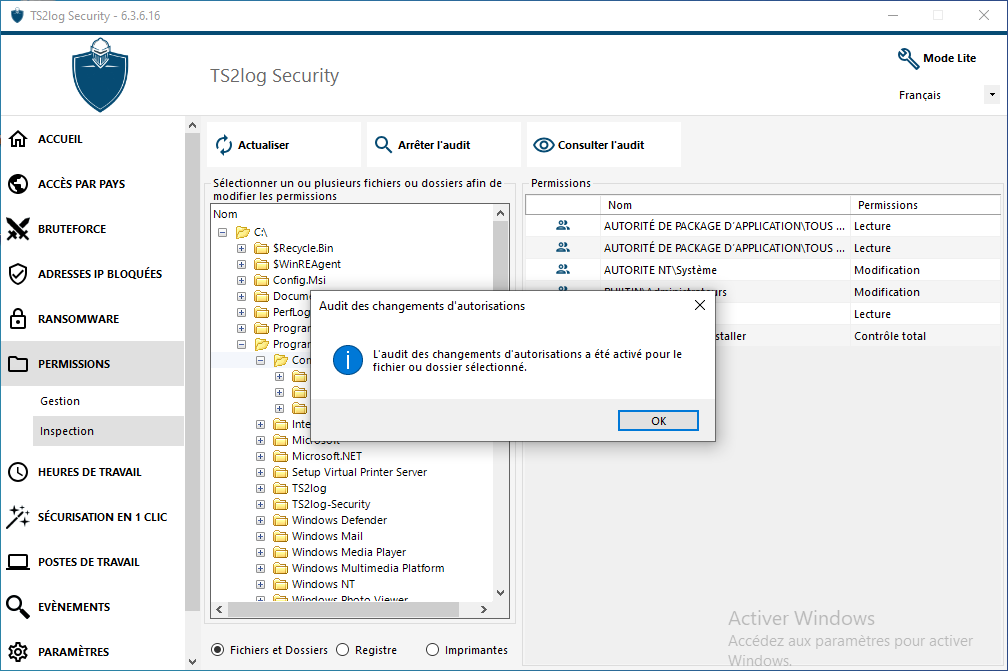Click the laptop icon for Postes de travail
The height and width of the screenshot is (671, 1008).
point(18,562)
